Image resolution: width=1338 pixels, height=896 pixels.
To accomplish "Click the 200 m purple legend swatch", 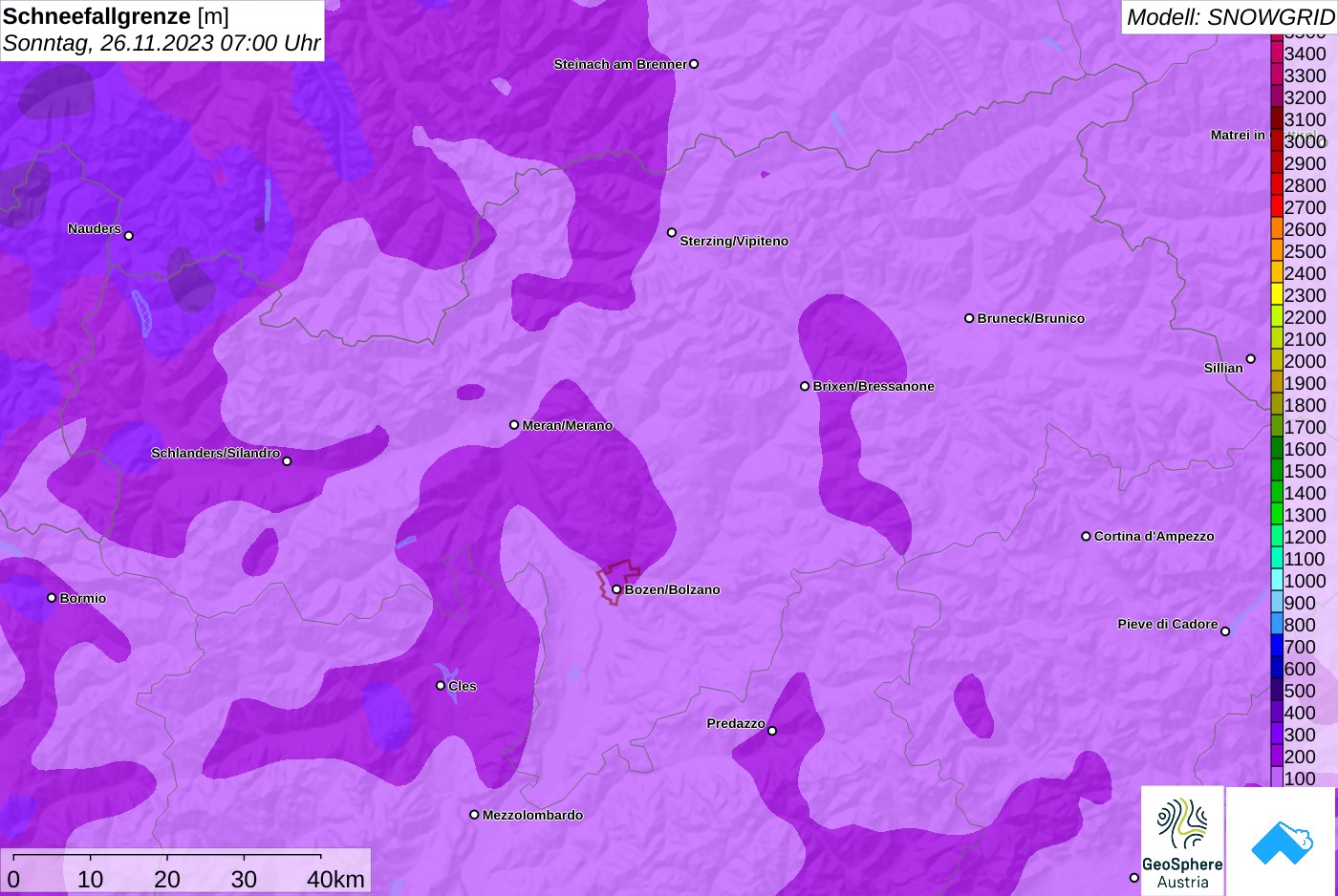I will click(1276, 755).
